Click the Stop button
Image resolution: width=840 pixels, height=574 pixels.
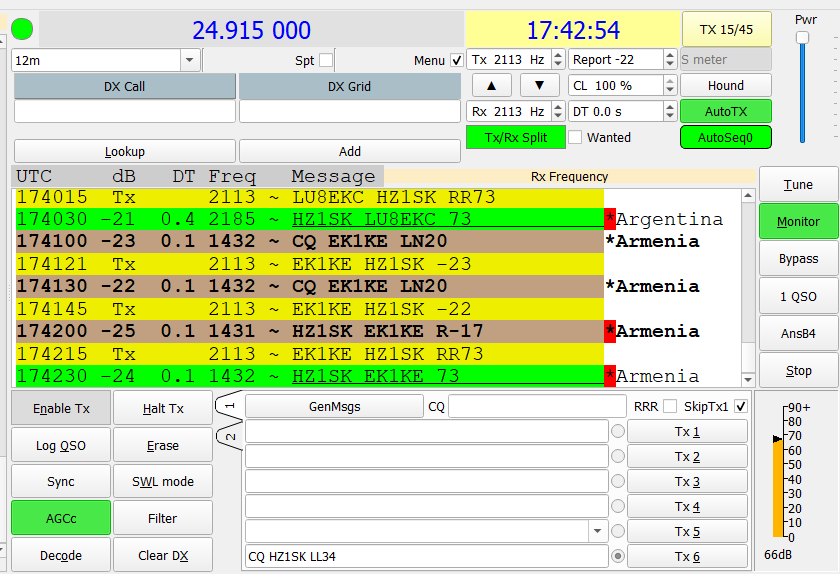coord(798,370)
